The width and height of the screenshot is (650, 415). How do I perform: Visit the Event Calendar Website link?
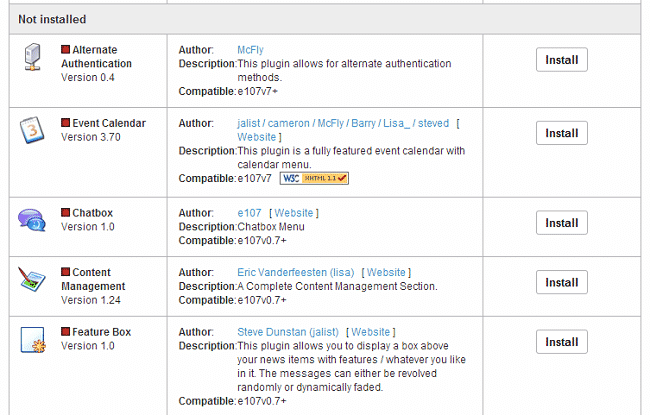click(258, 137)
